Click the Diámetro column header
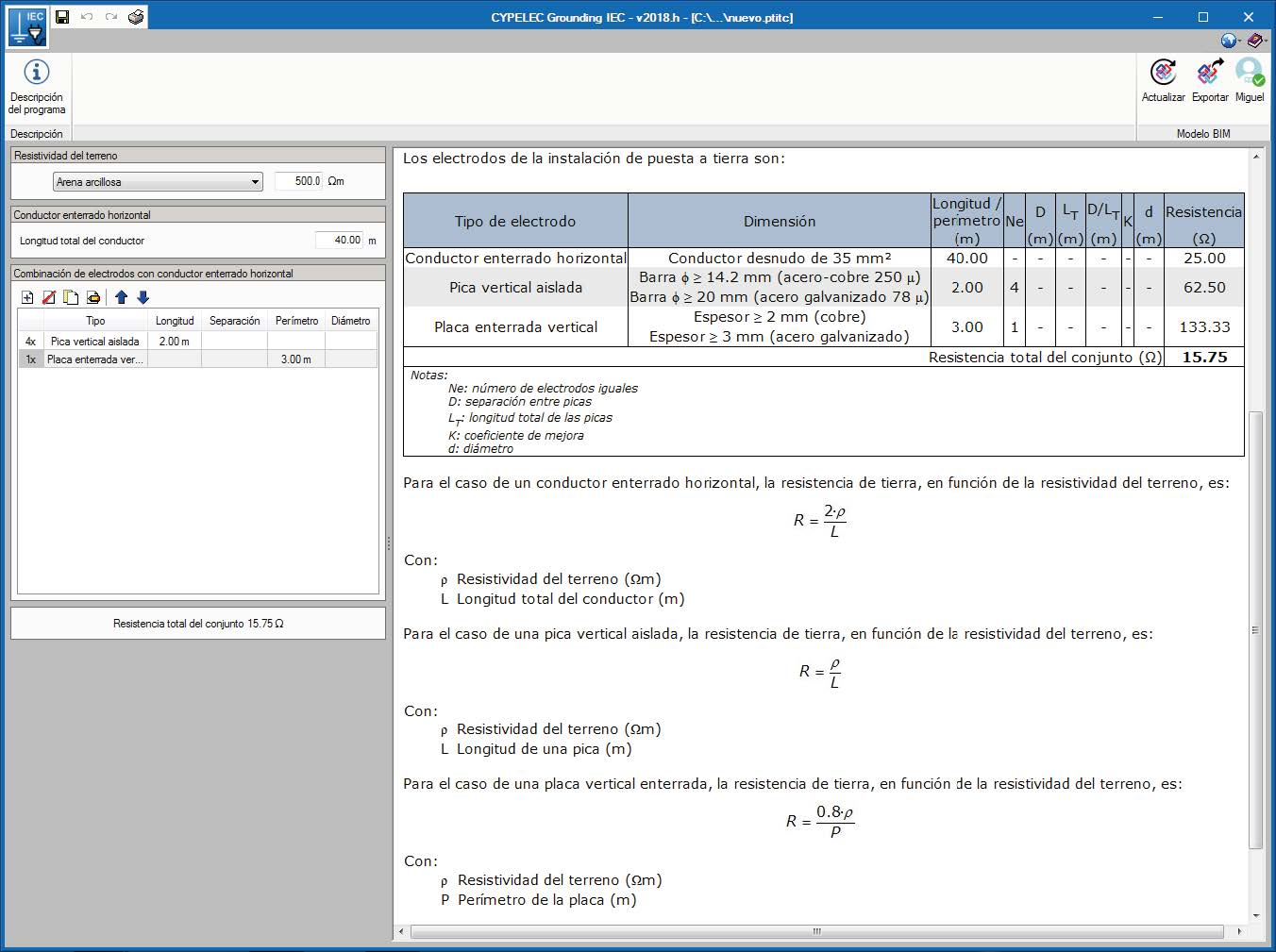This screenshot has width=1276, height=952. [351, 321]
